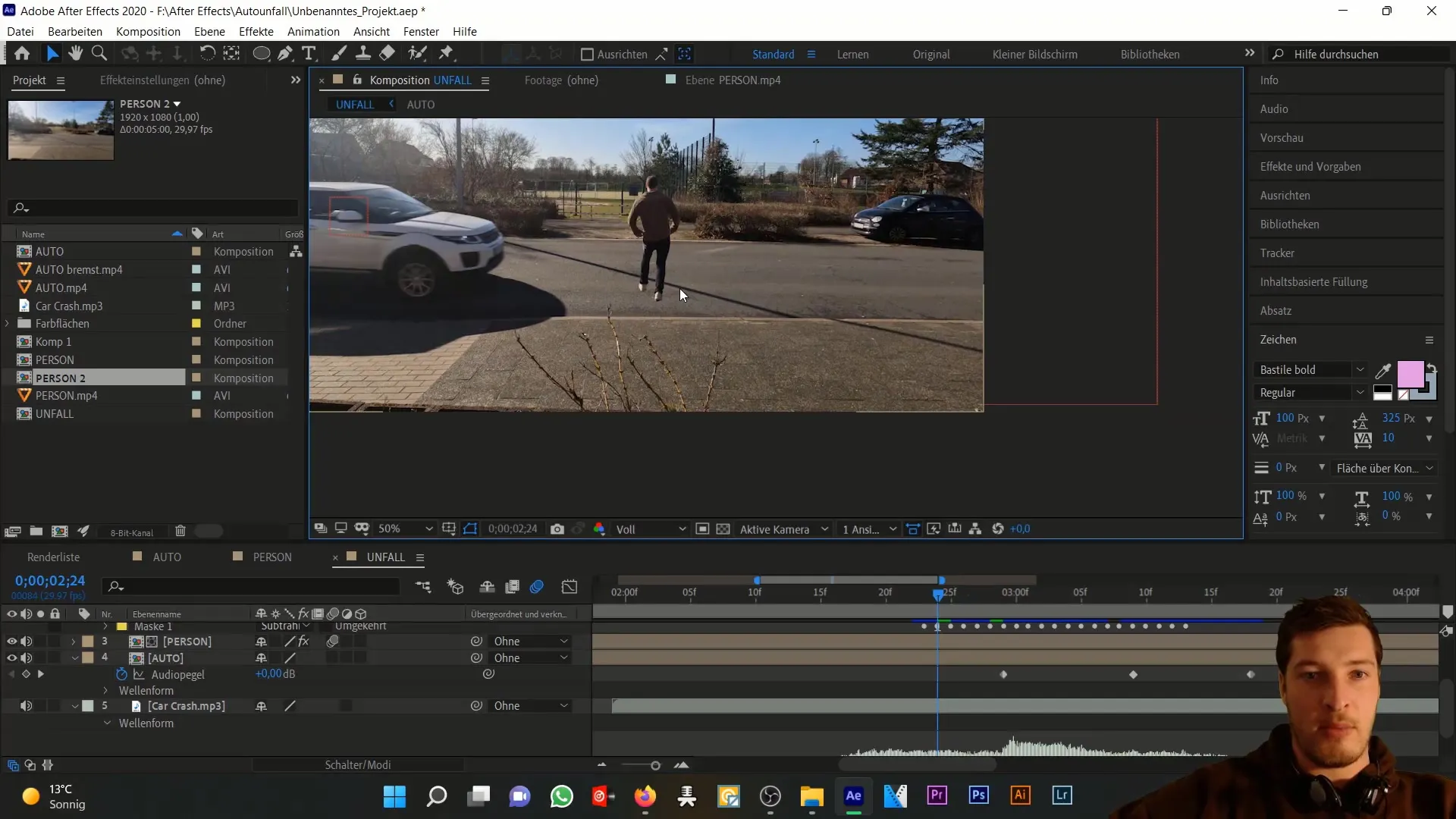
Task: Click the Graph Editor icon in timeline
Action: [571, 588]
